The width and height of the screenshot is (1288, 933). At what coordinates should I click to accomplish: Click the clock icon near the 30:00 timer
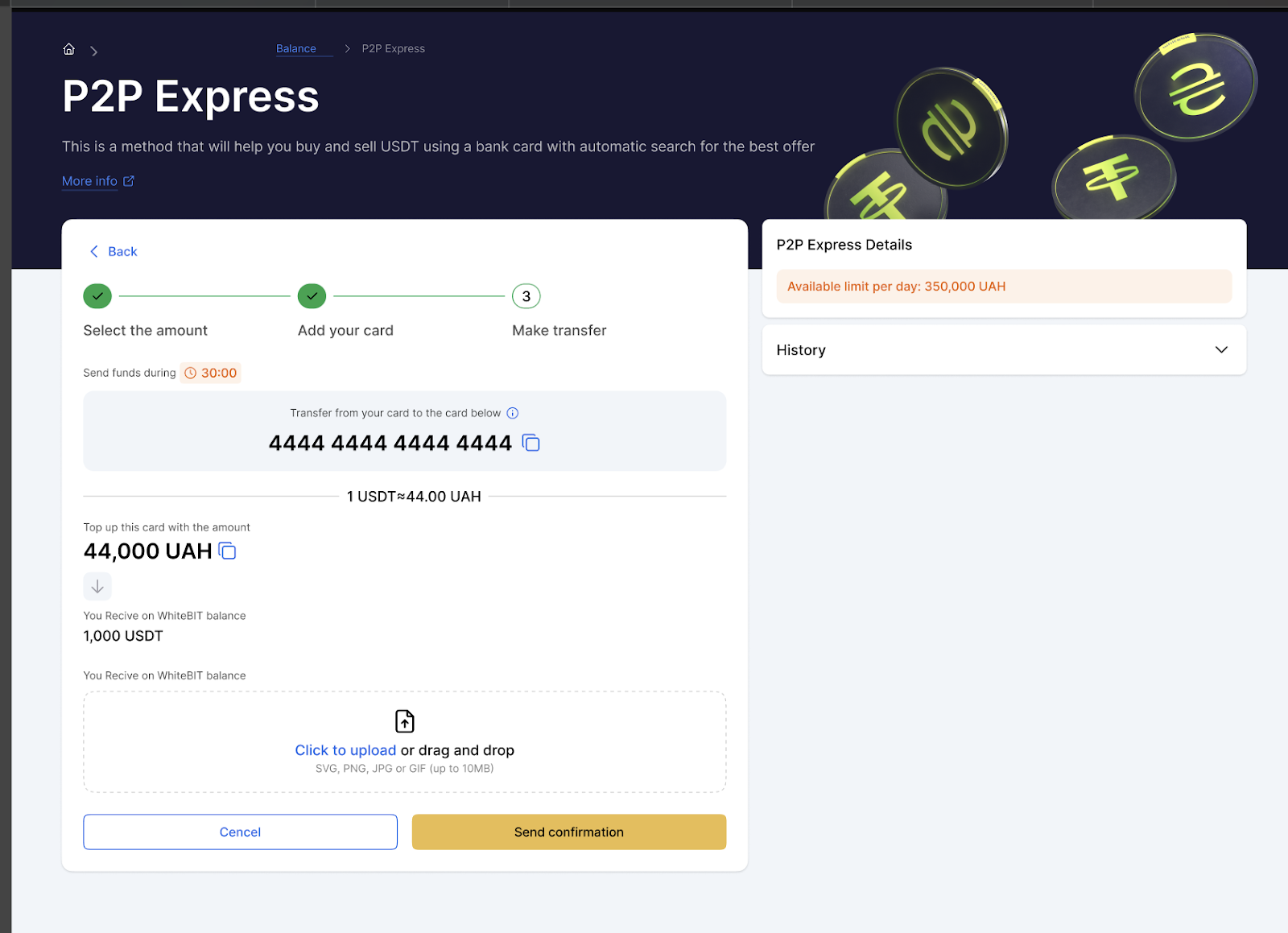click(191, 373)
